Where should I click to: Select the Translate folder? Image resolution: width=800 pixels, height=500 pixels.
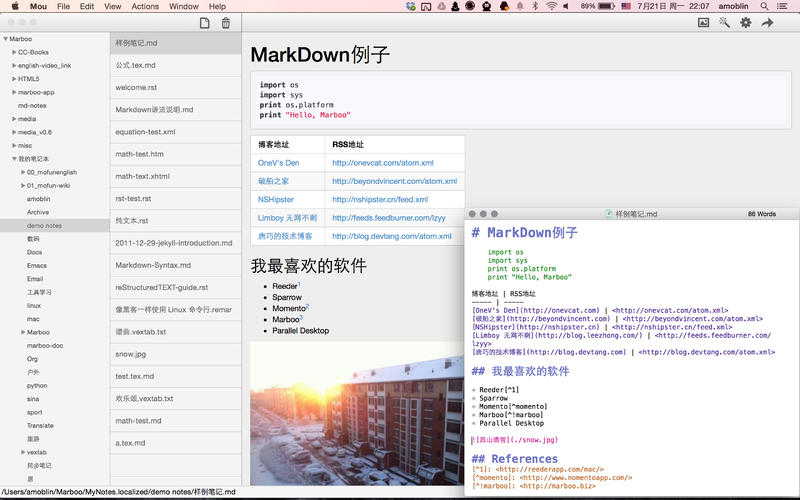(40, 426)
